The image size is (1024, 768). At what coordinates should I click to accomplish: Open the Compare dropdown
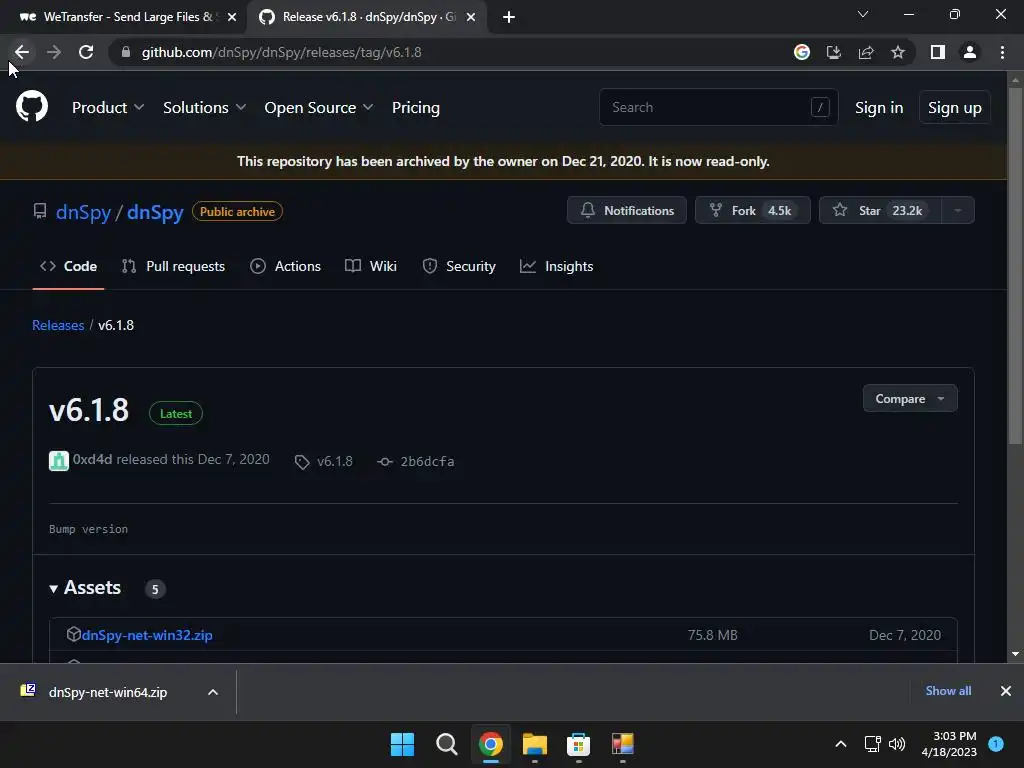(x=910, y=398)
